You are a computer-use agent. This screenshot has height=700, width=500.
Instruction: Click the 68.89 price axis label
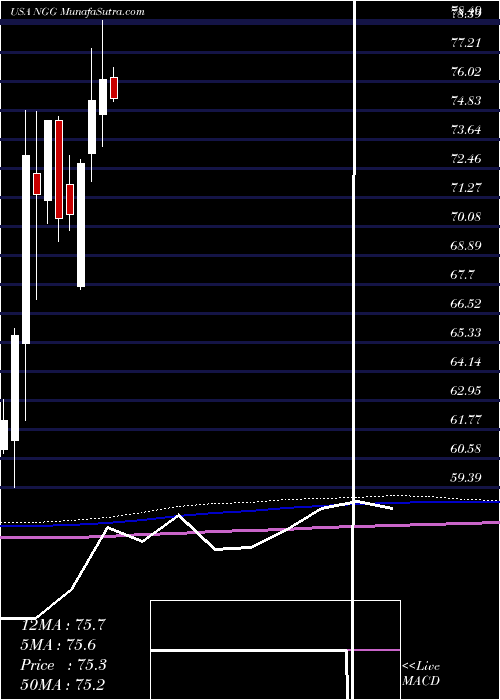coord(466,246)
